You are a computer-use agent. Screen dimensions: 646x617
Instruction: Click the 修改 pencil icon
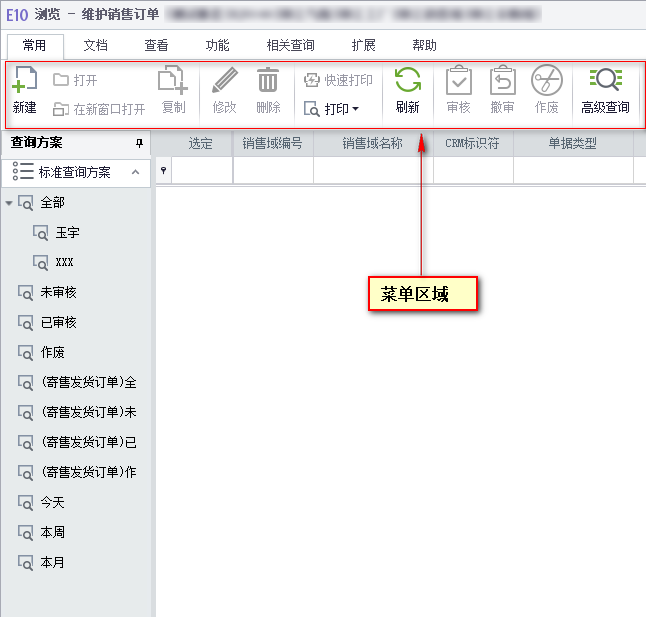pyautogui.click(x=224, y=82)
